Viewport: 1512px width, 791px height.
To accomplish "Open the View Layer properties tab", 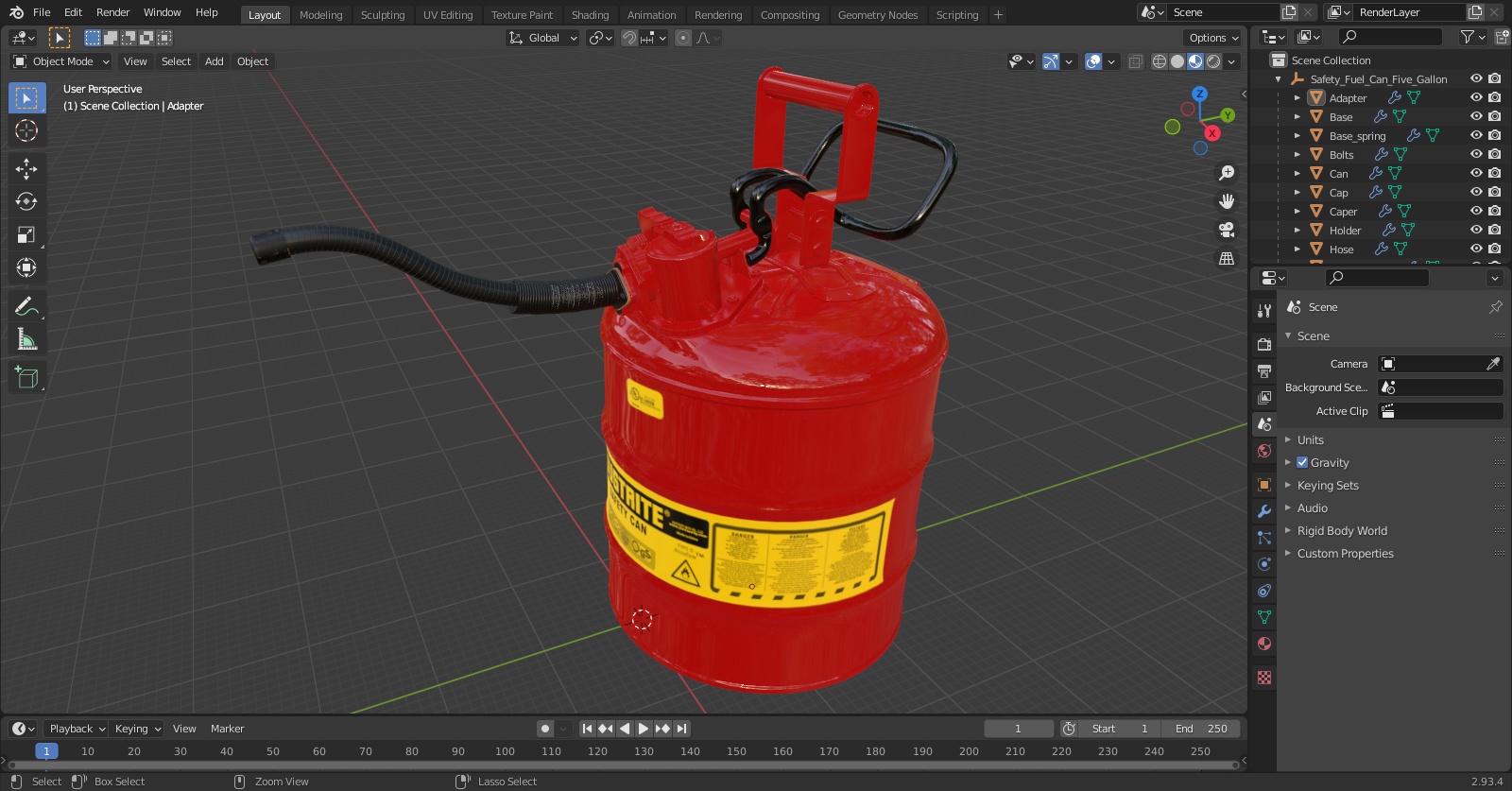I will [x=1264, y=398].
